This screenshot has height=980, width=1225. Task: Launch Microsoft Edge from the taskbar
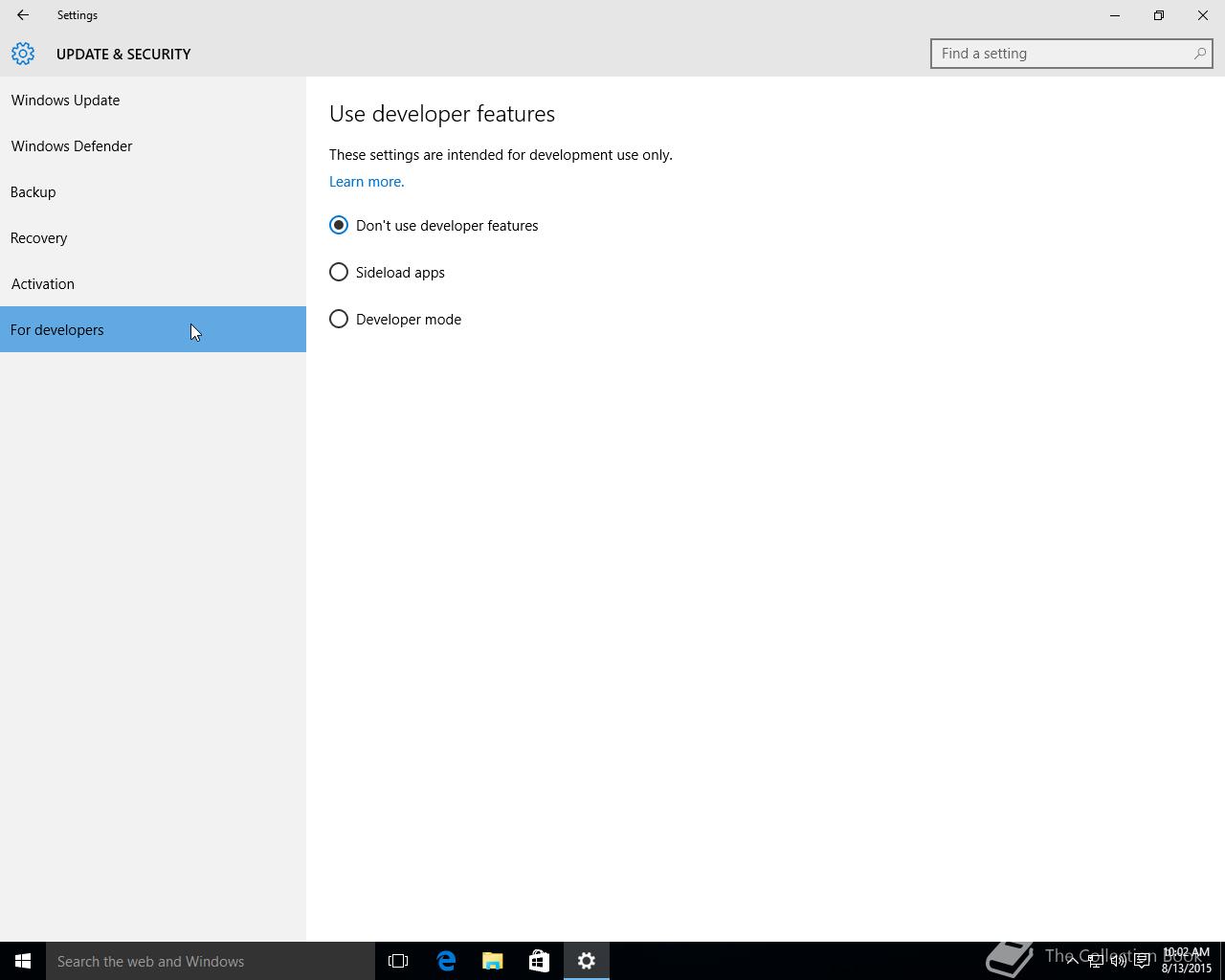(x=446, y=961)
